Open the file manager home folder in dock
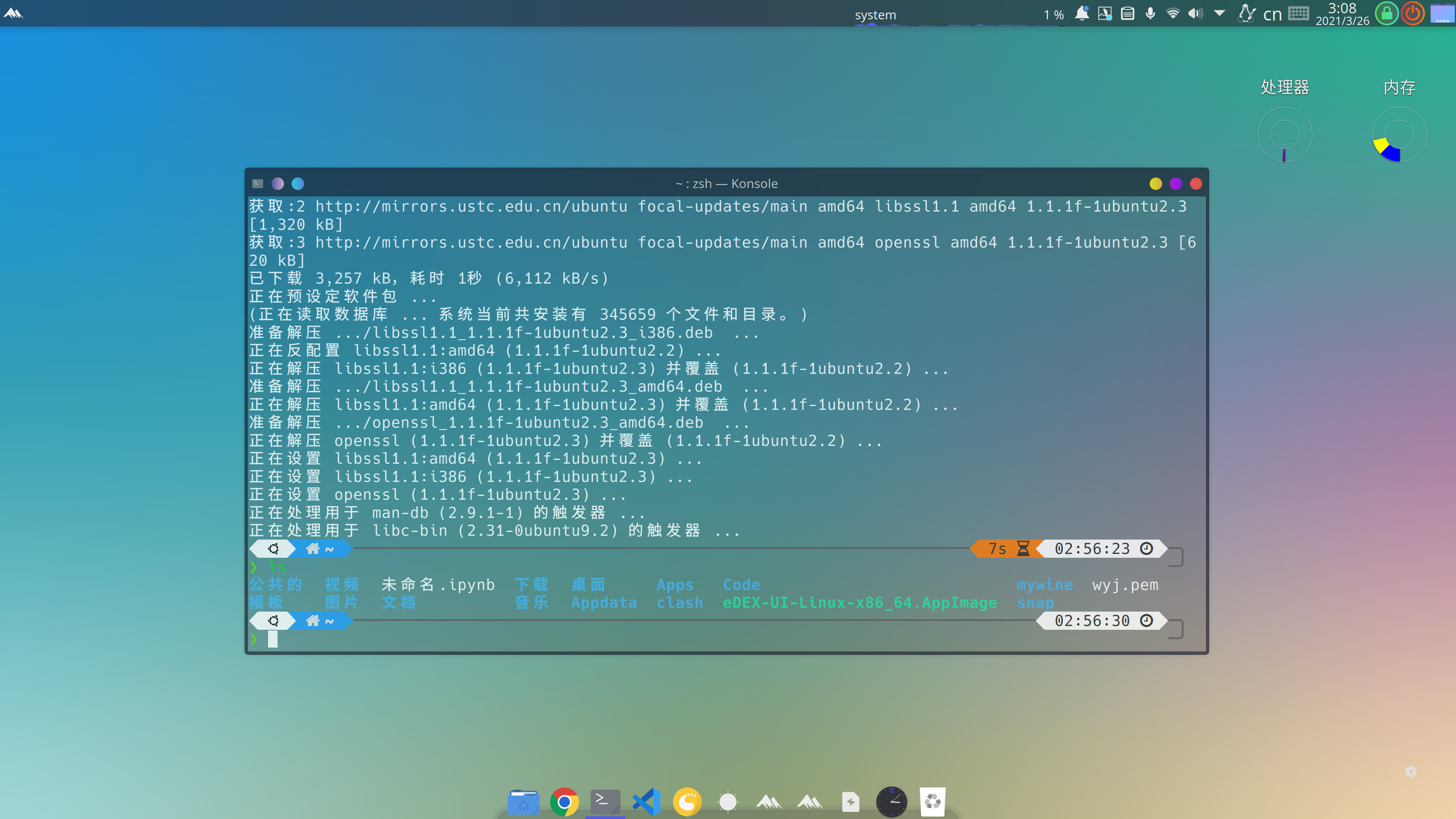Viewport: 1456px width, 819px height. 523,802
